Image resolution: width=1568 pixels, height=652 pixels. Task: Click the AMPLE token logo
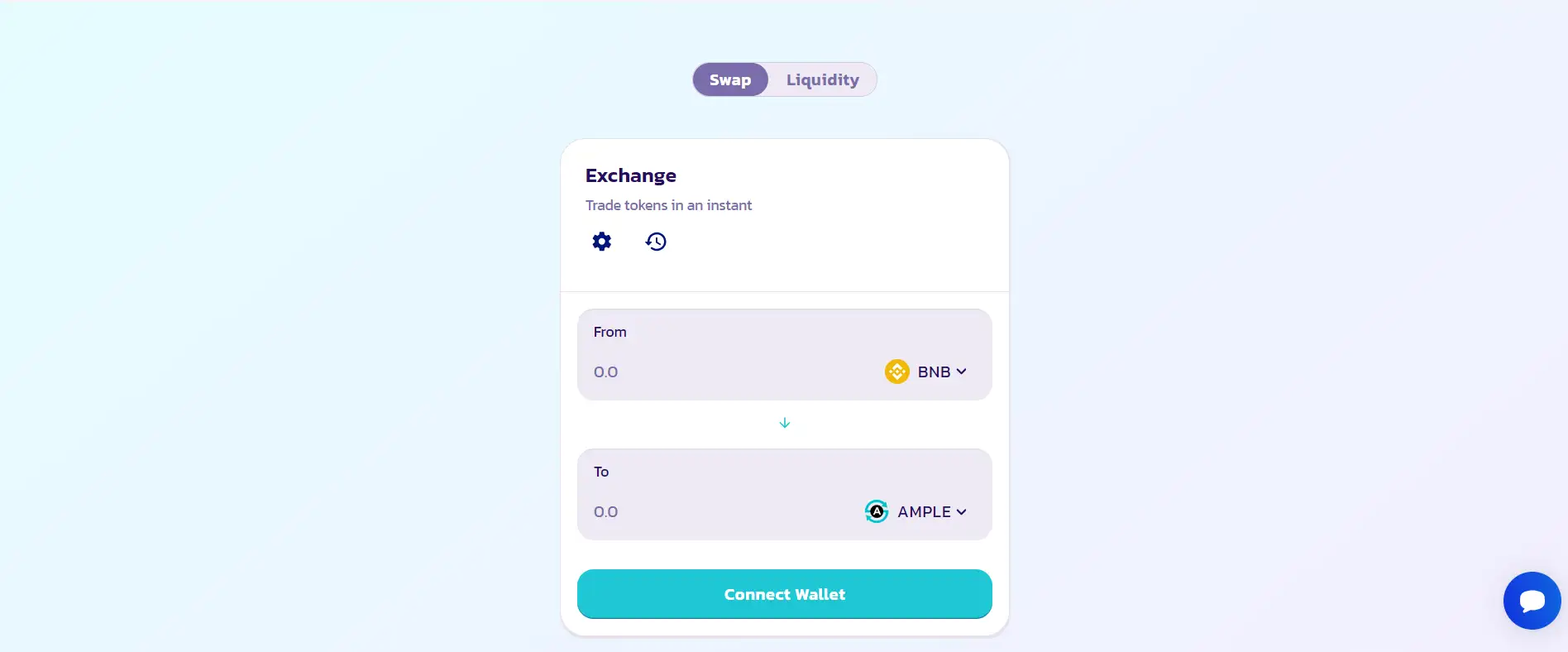pos(877,511)
